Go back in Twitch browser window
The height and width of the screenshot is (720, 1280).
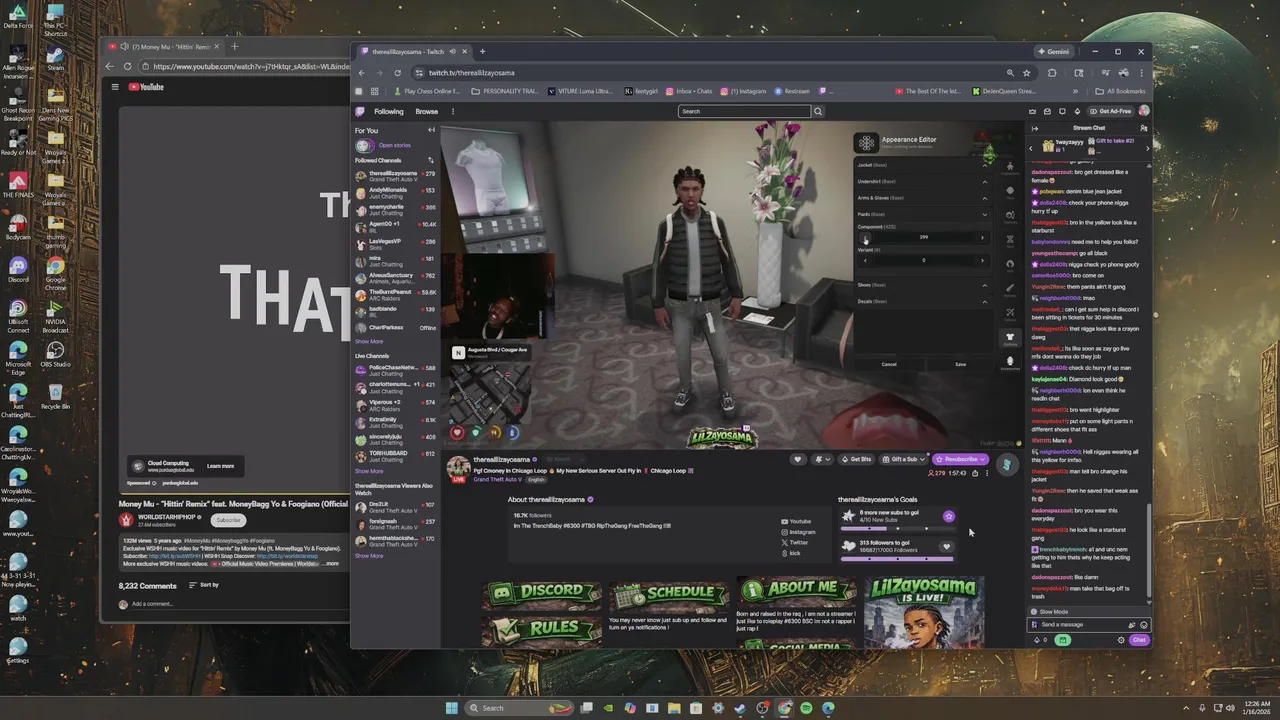click(362, 72)
